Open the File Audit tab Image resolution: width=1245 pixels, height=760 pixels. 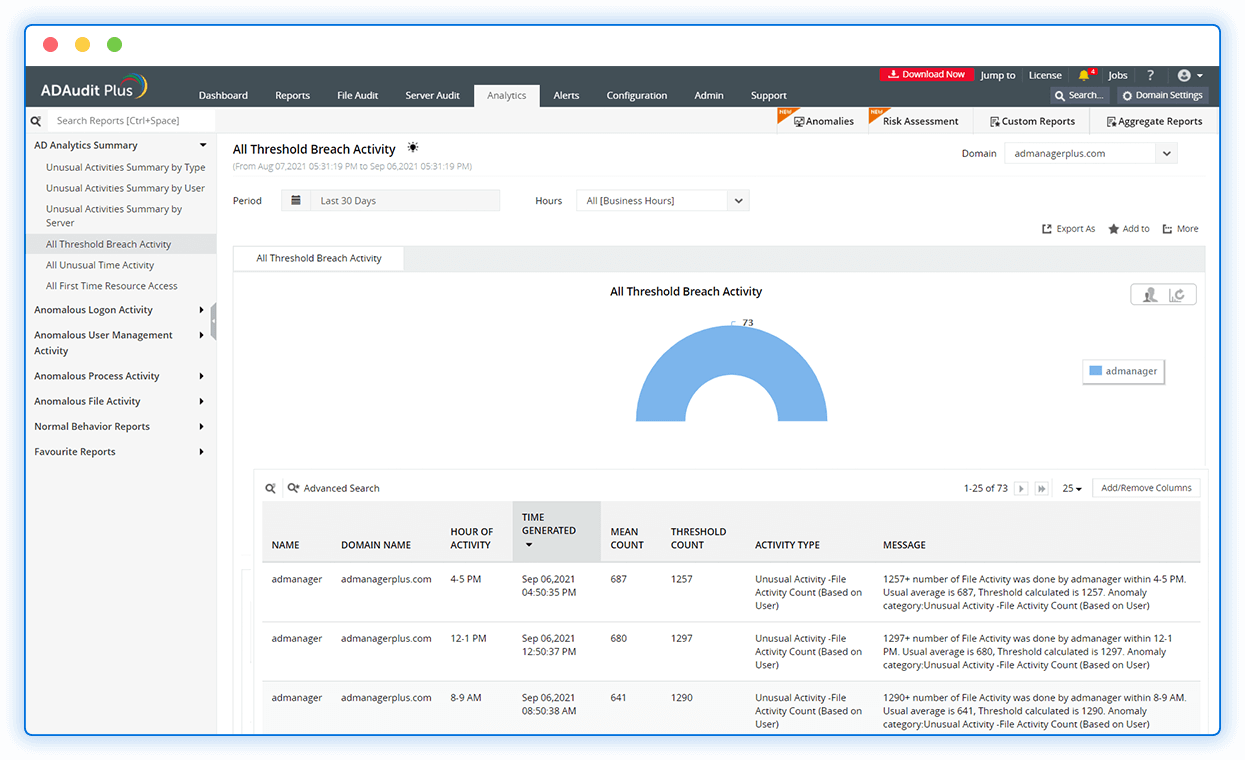point(357,96)
